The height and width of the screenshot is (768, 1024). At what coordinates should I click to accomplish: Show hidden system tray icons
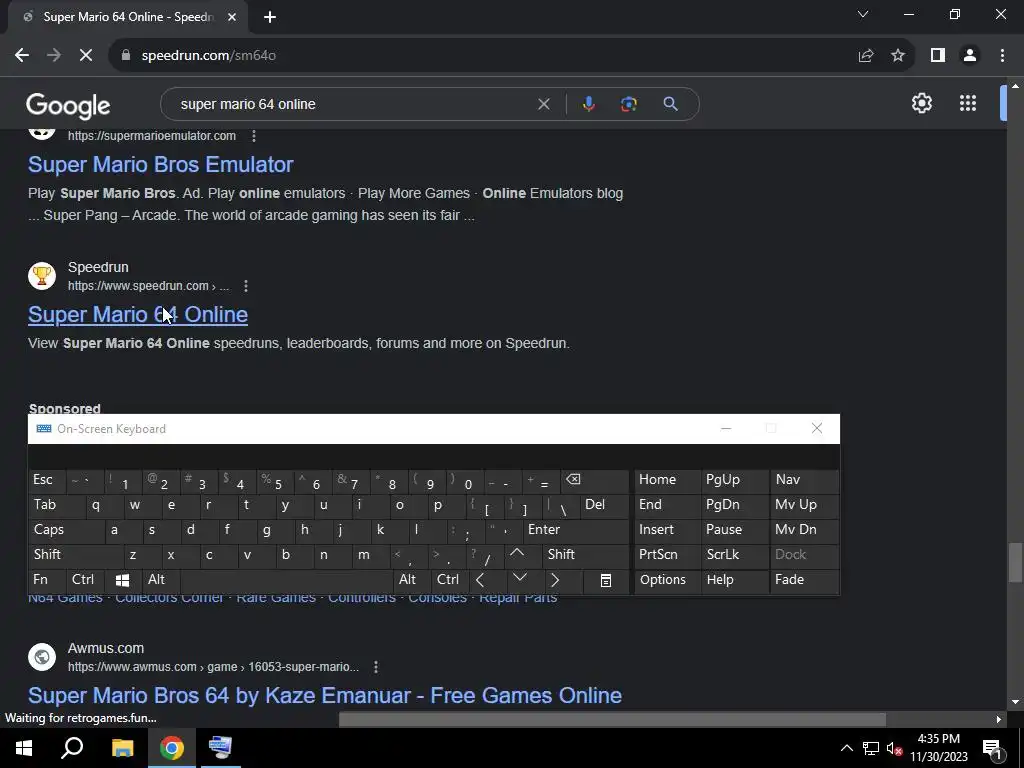[x=846, y=748]
